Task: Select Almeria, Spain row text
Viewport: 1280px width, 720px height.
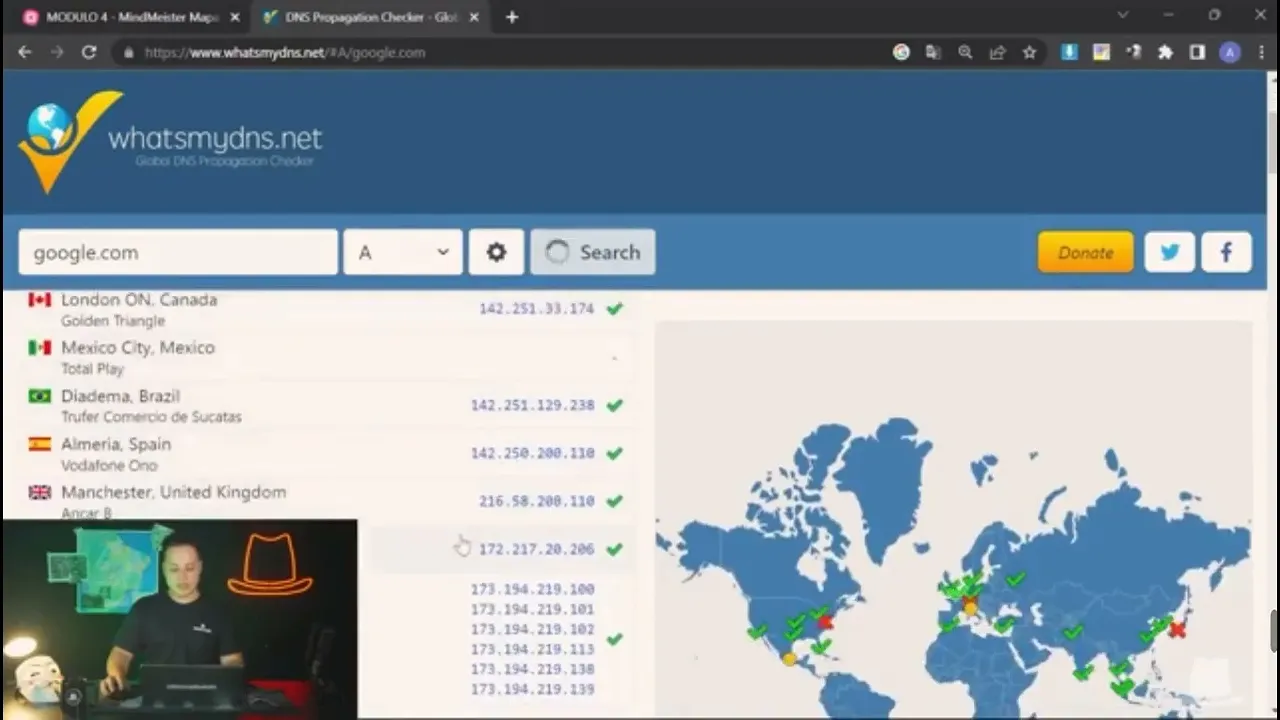Action: tap(116, 444)
